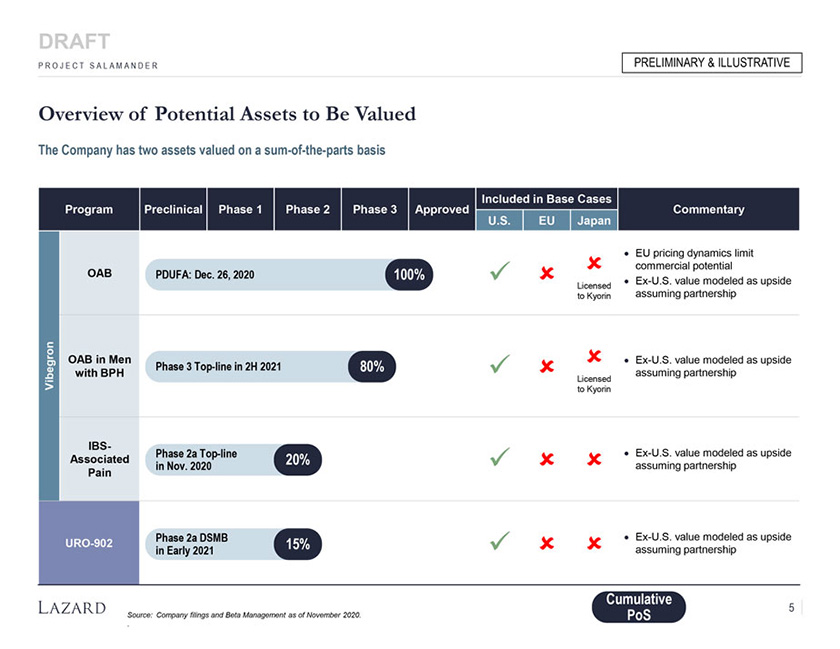Select the Japan sub-header under Included in Base Cases
The height and width of the screenshot is (649, 840).
(x=592, y=220)
